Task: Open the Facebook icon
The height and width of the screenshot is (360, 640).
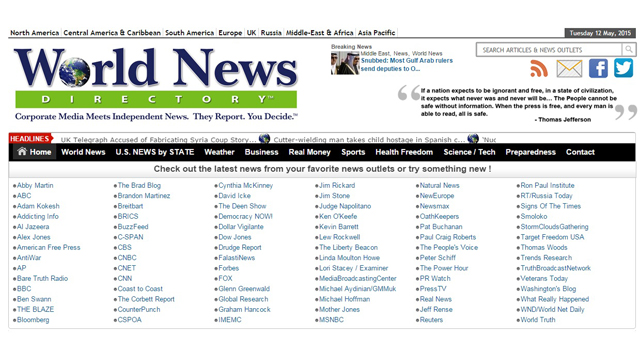Action: click(x=598, y=68)
